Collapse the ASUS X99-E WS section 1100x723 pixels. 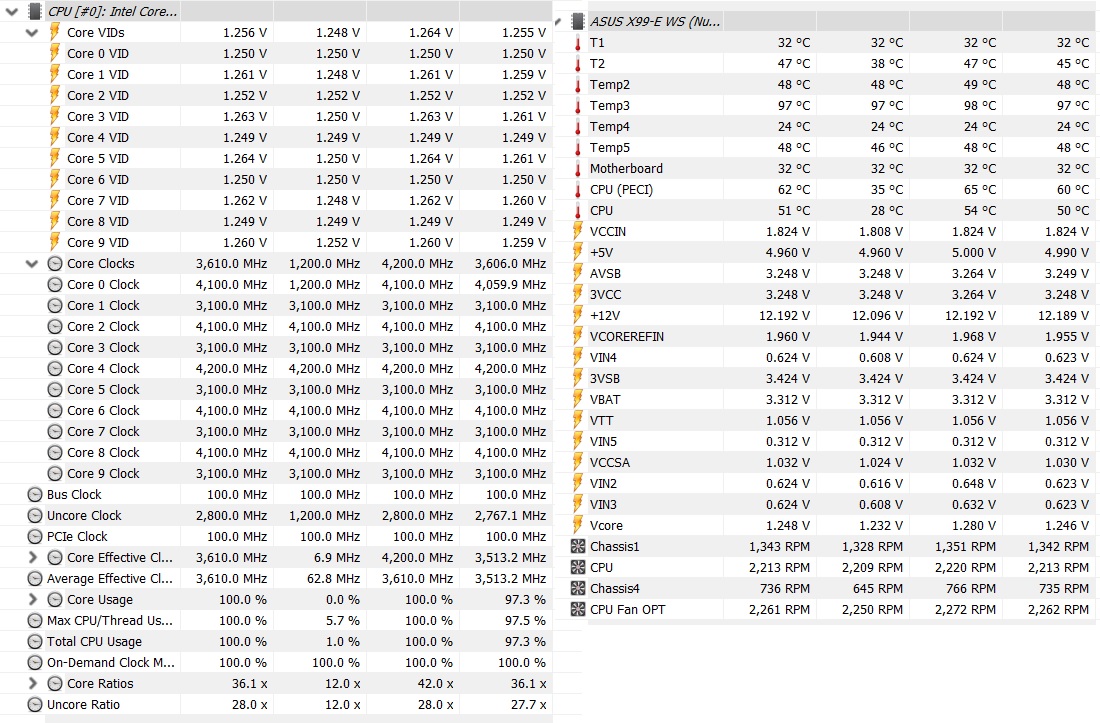(x=558, y=22)
